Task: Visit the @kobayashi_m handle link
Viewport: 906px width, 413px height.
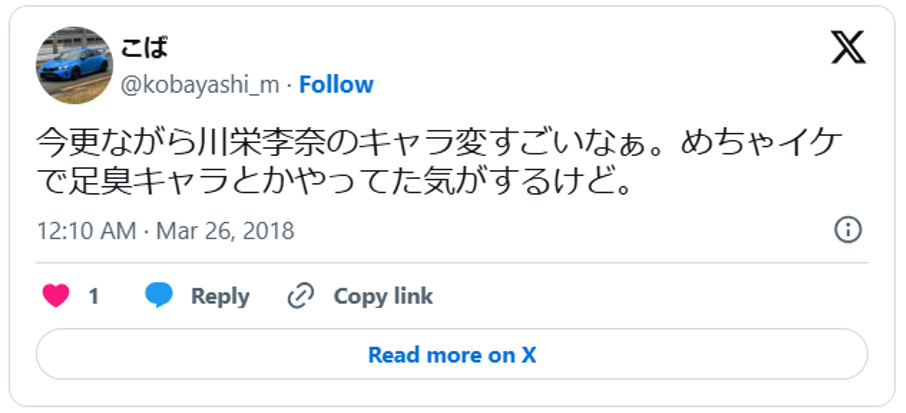Action: (x=200, y=85)
